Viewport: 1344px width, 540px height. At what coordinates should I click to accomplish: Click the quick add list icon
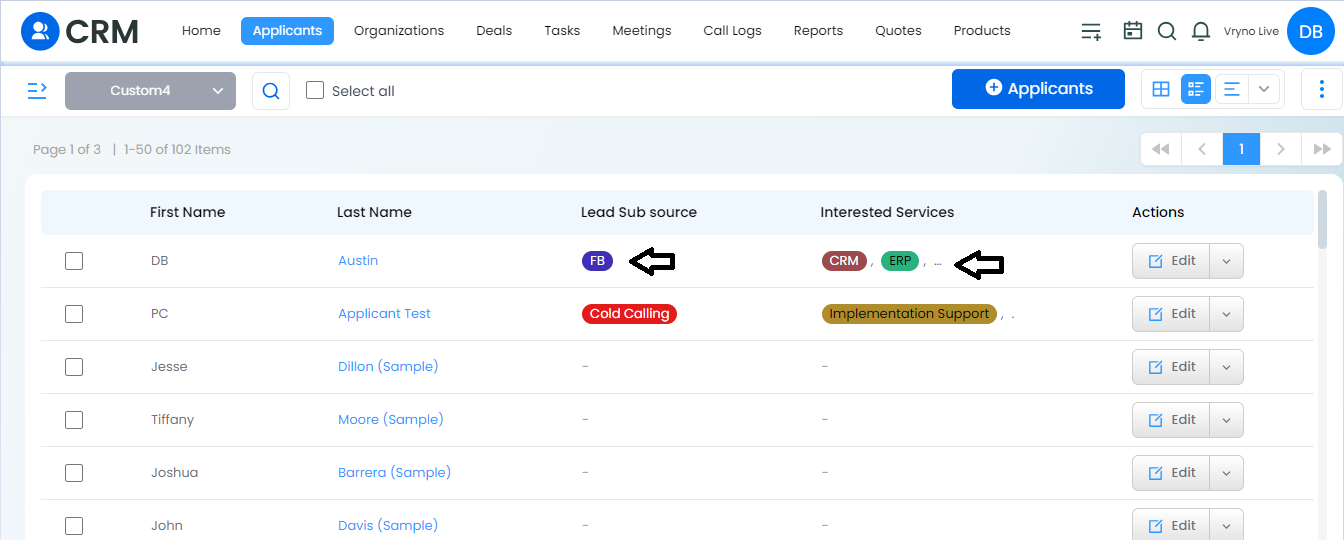click(x=1091, y=31)
